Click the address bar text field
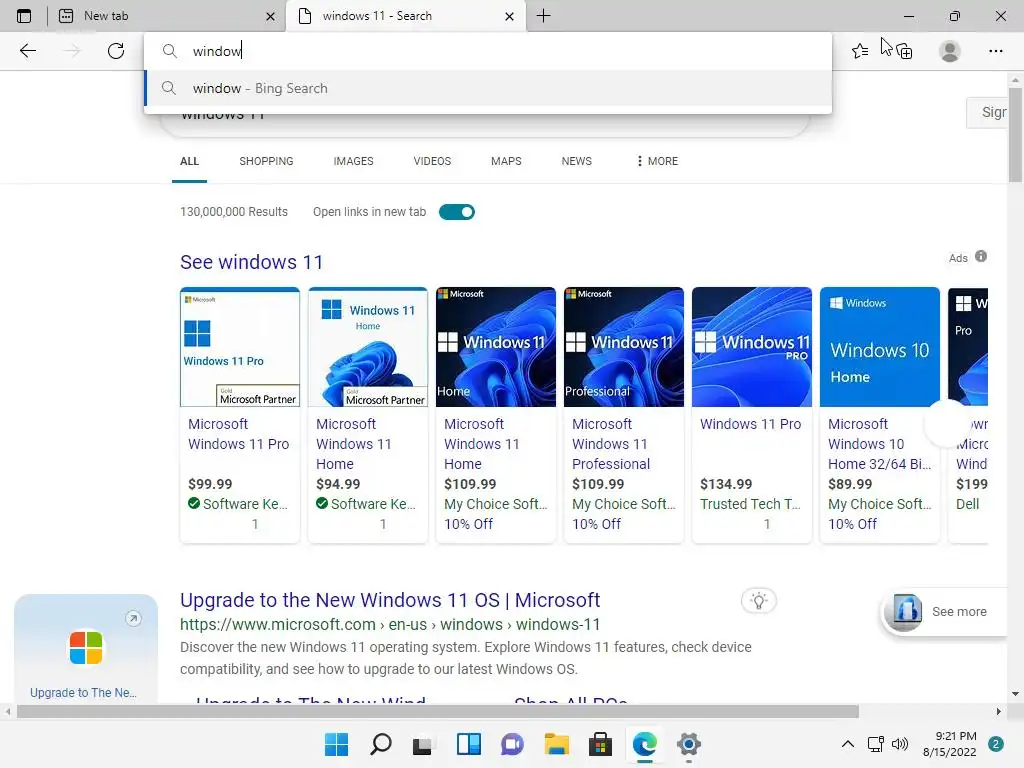The width and height of the screenshot is (1024, 768). pos(487,51)
